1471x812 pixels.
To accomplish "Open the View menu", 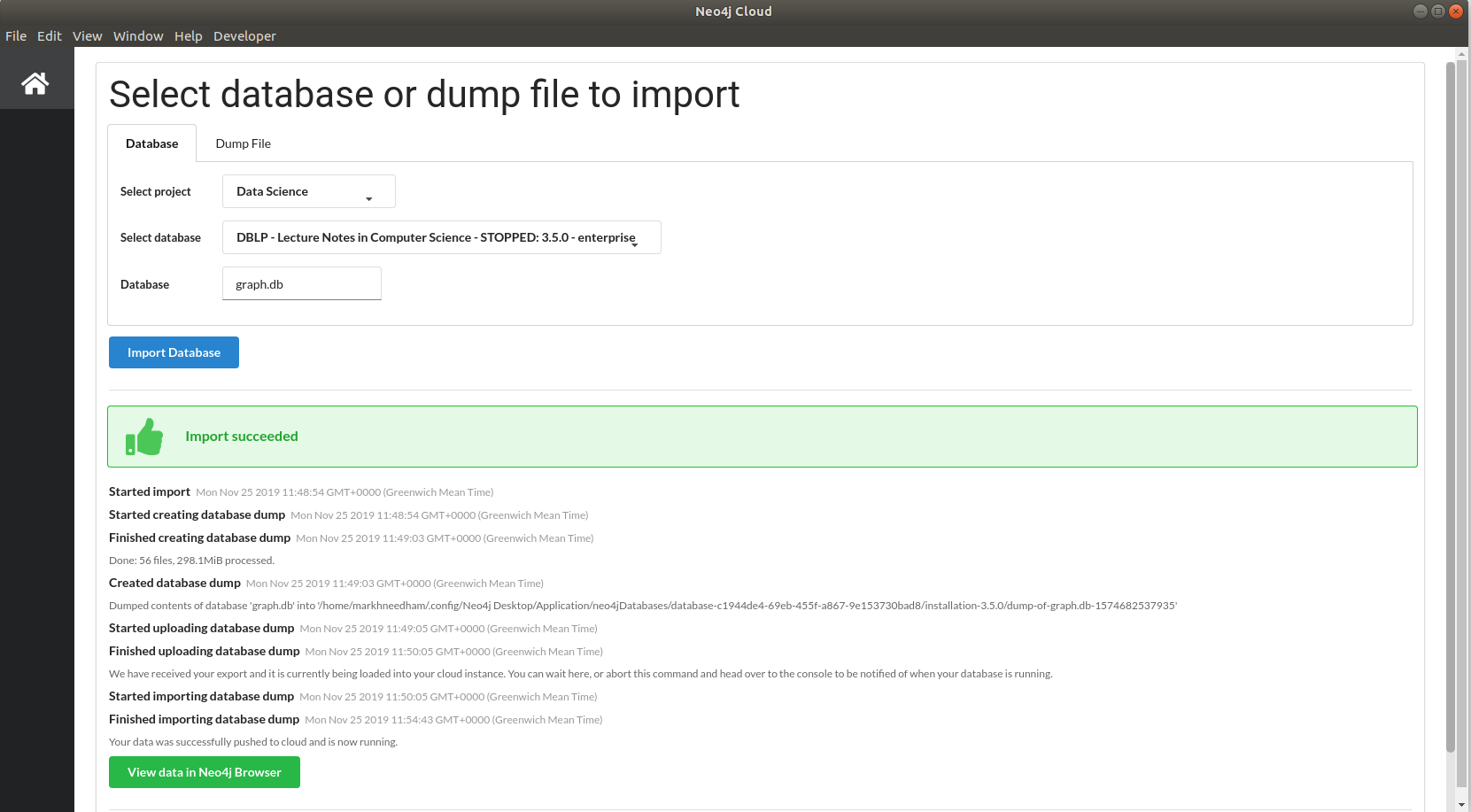I will click(x=88, y=36).
